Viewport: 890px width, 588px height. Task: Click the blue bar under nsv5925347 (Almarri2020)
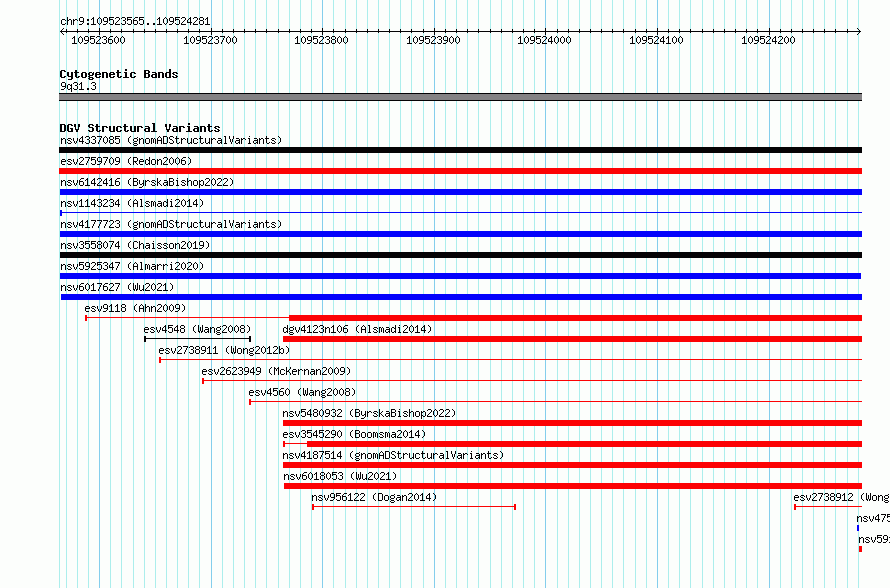[x=460, y=276]
